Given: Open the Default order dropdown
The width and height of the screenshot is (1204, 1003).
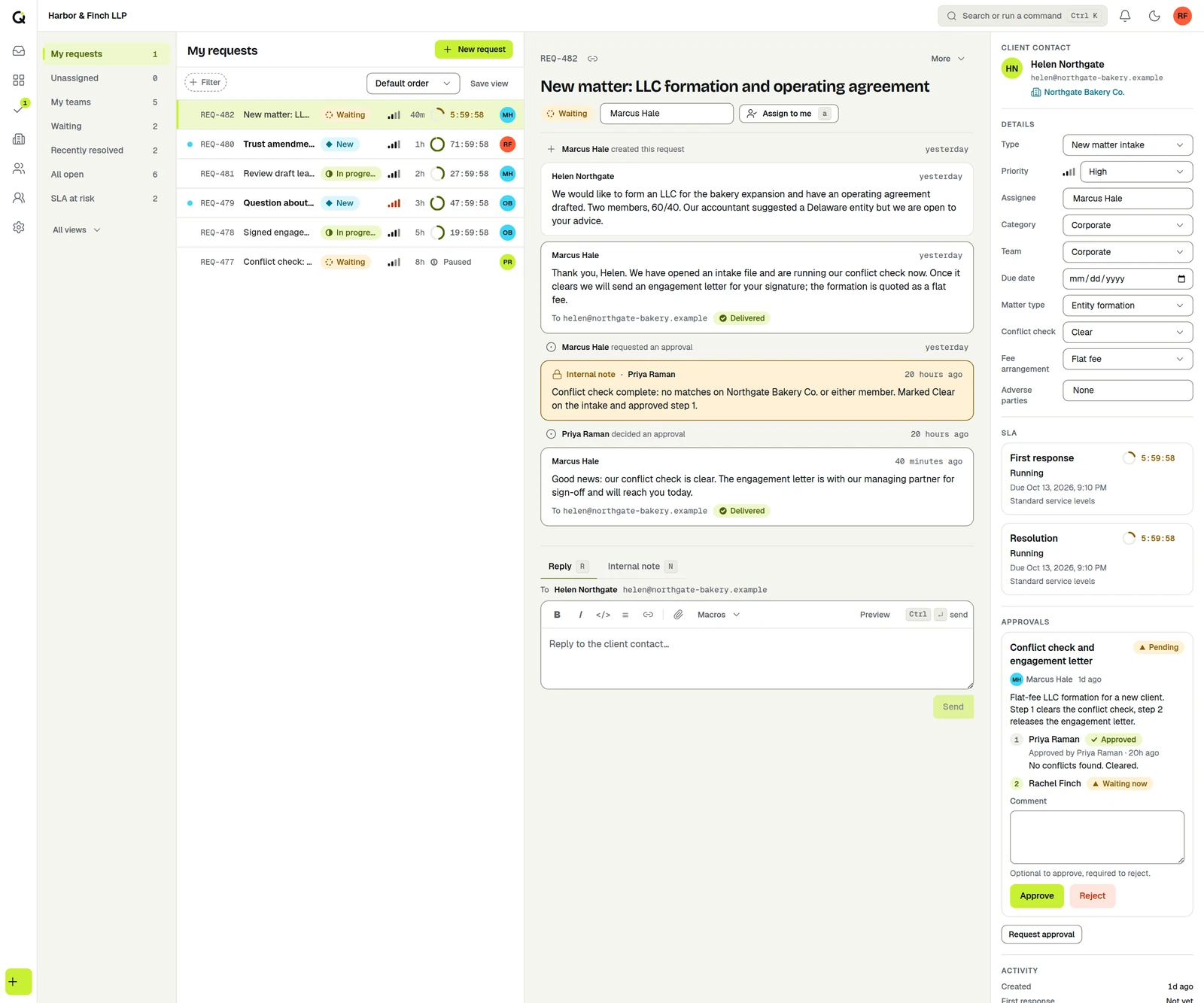Looking at the screenshot, I should point(413,84).
